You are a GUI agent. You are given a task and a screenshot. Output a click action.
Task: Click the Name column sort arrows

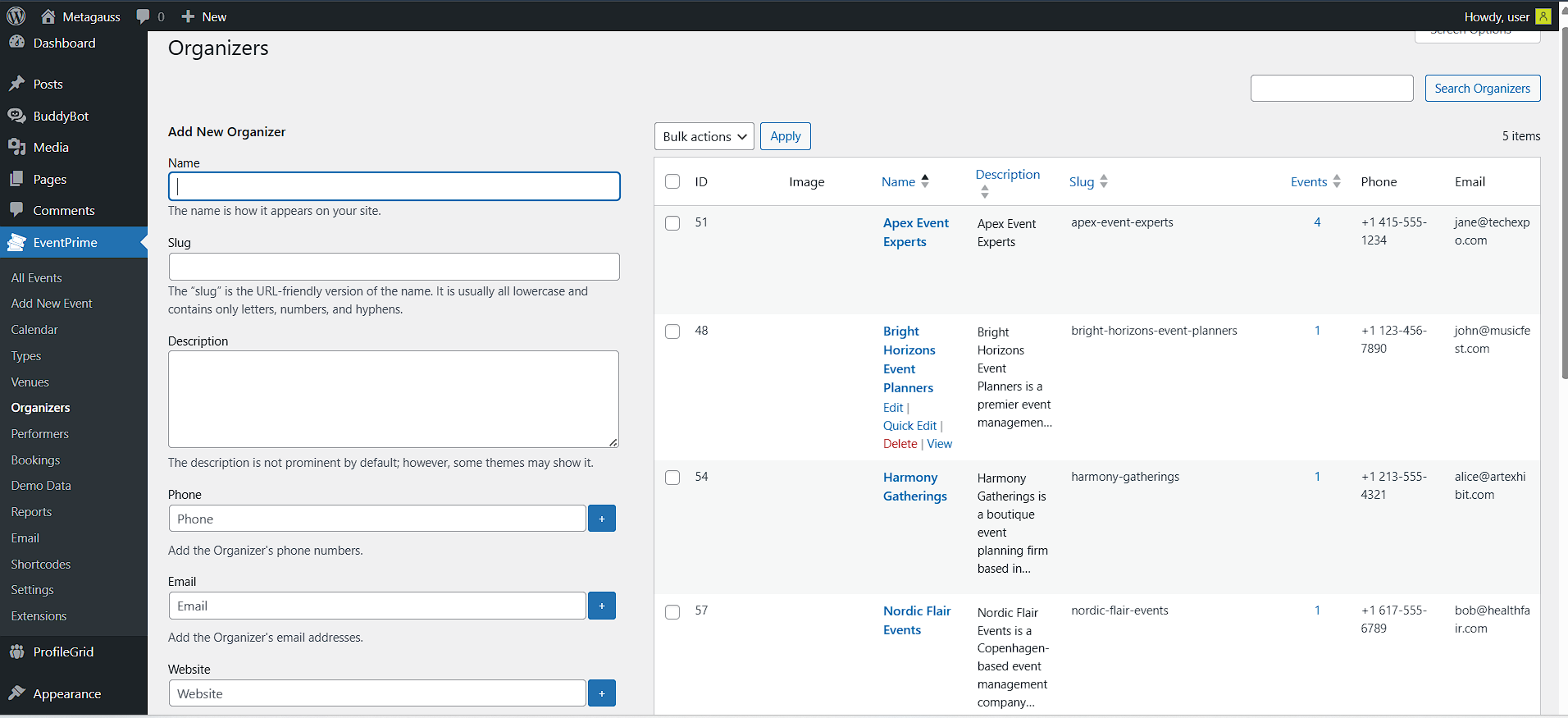[x=925, y=181]
